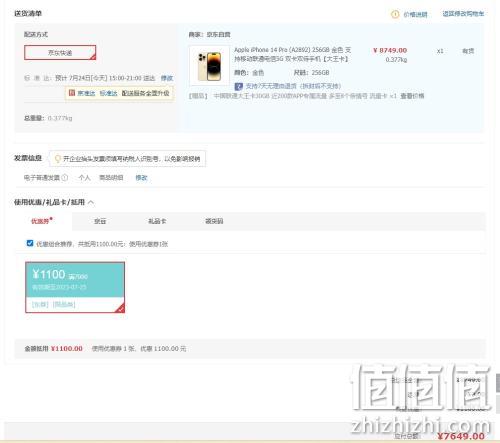Click 返回修改购物车 link
The width and height of the screenshot is (500, 443).
click(463, 14)
